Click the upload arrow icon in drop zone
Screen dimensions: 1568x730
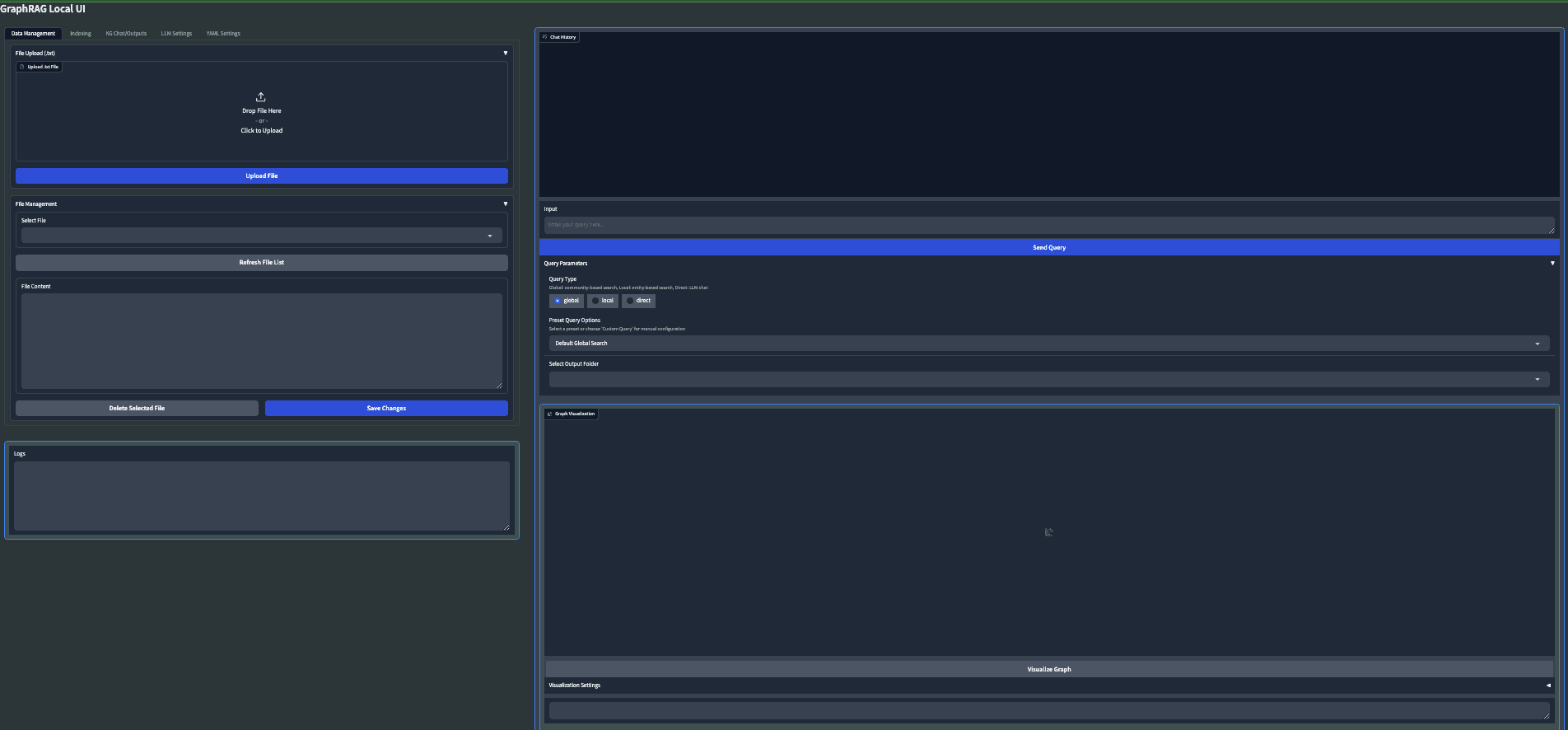[x=261, y=97]
